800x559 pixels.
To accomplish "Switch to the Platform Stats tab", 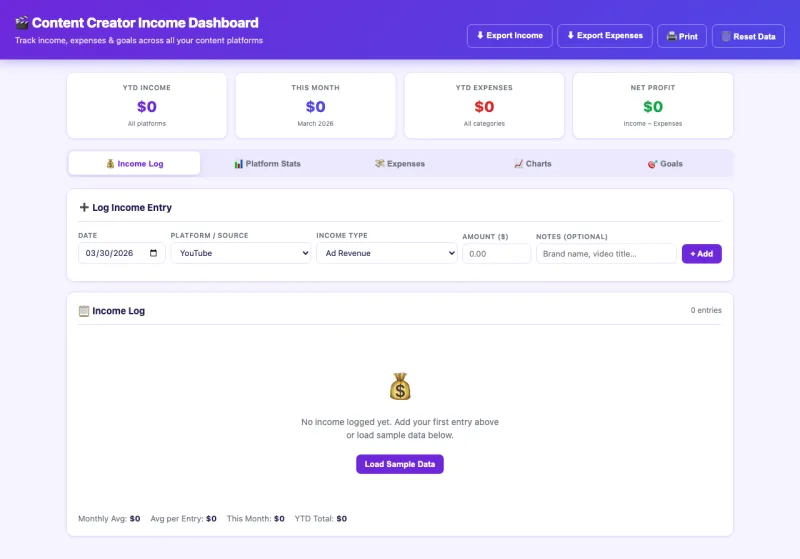I will click(x=267, y=164).
